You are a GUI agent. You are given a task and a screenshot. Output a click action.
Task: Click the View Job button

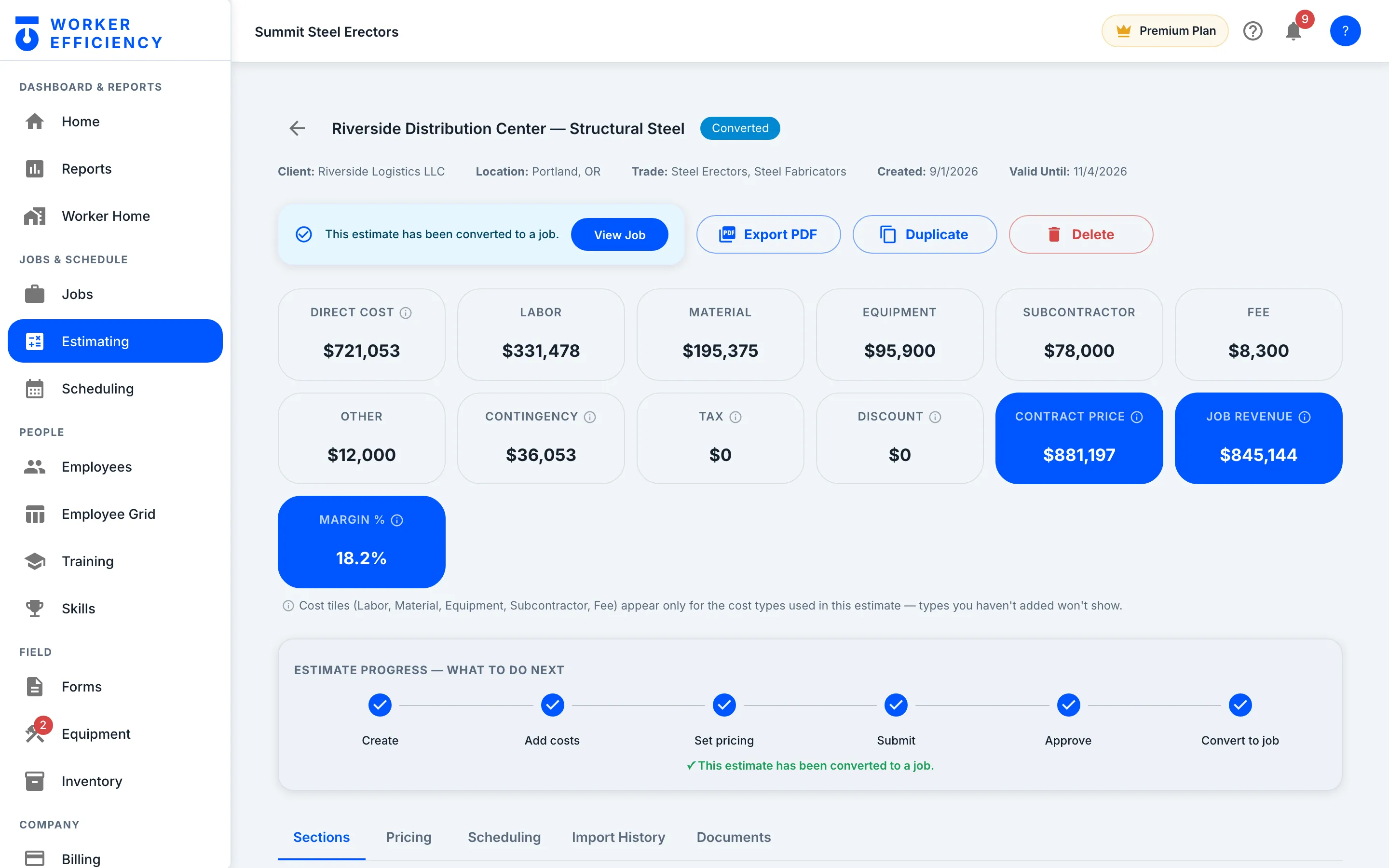[x=619, y=234]
